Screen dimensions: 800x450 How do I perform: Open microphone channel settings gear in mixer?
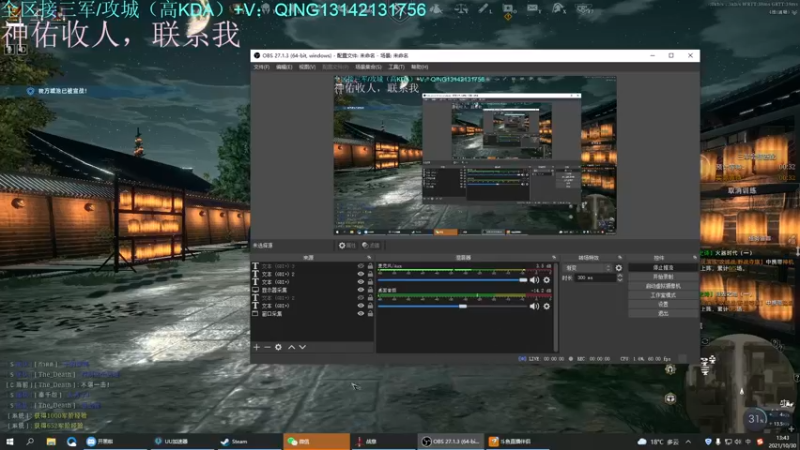pos(546,280)
